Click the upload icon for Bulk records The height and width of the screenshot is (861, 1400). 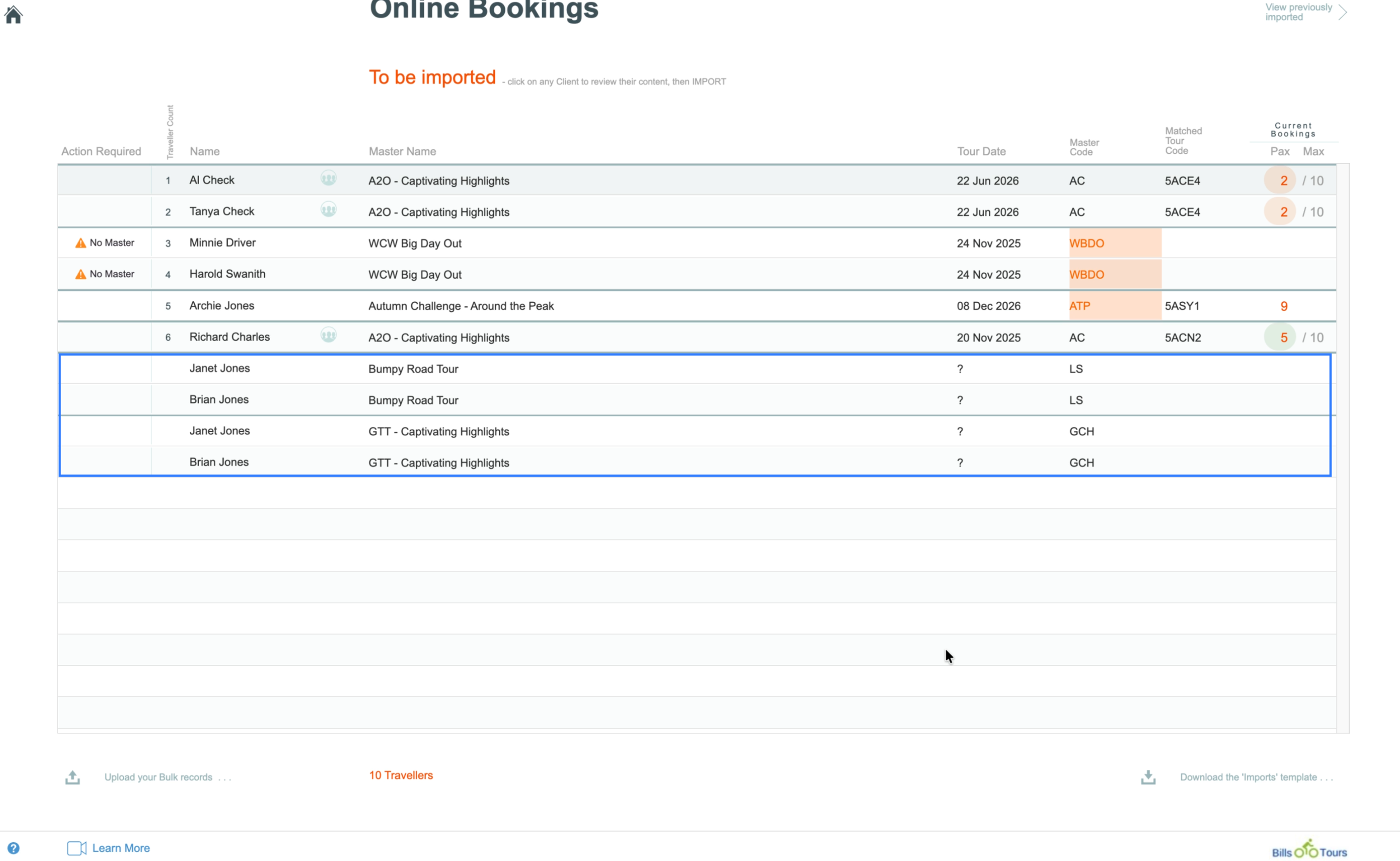72,777
